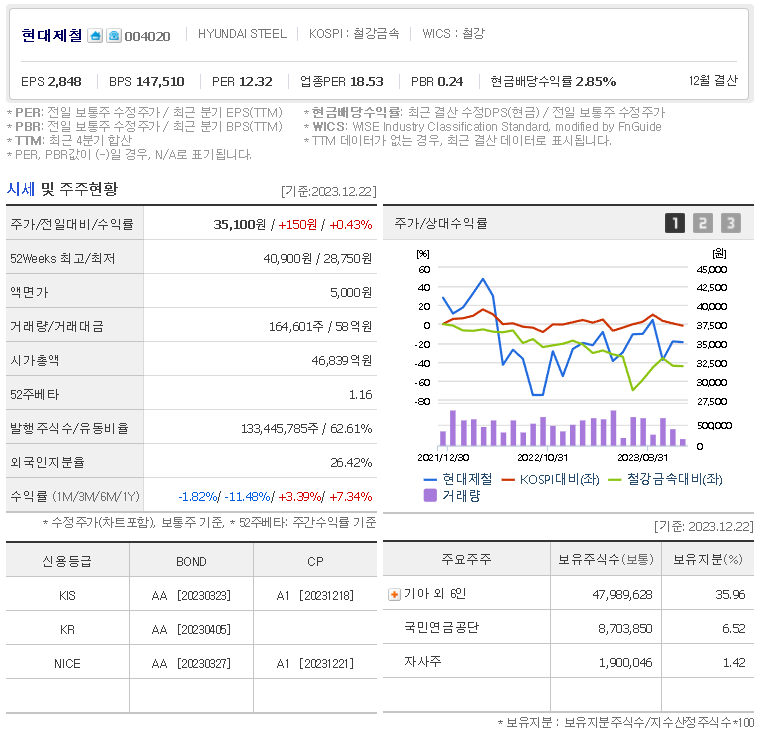Viewport: 766px width, 737px height.
Task: Toggle KOSPI대비(좌) red line legend
Action: 551,479
